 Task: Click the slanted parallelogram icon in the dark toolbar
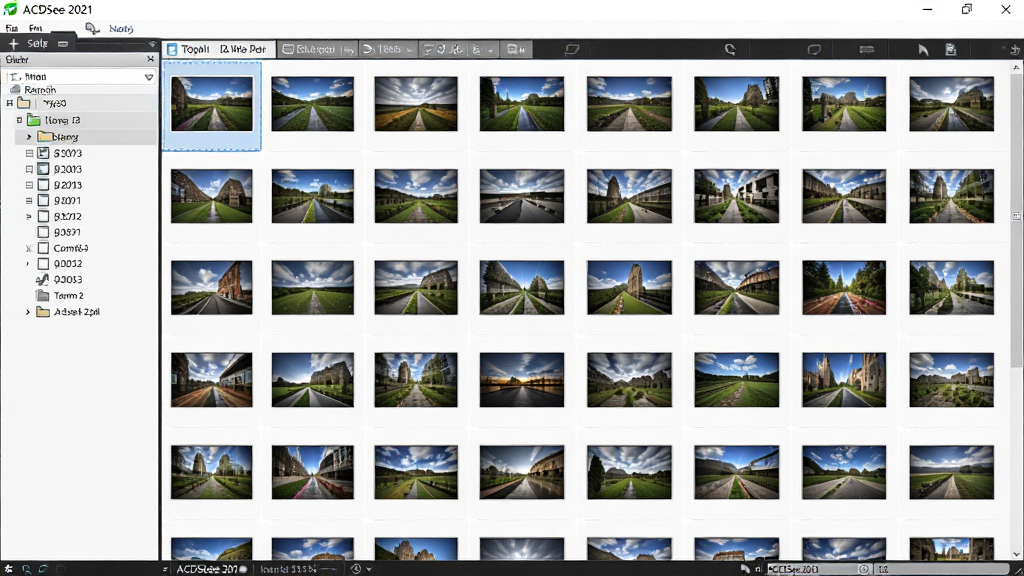click(572, 50)
